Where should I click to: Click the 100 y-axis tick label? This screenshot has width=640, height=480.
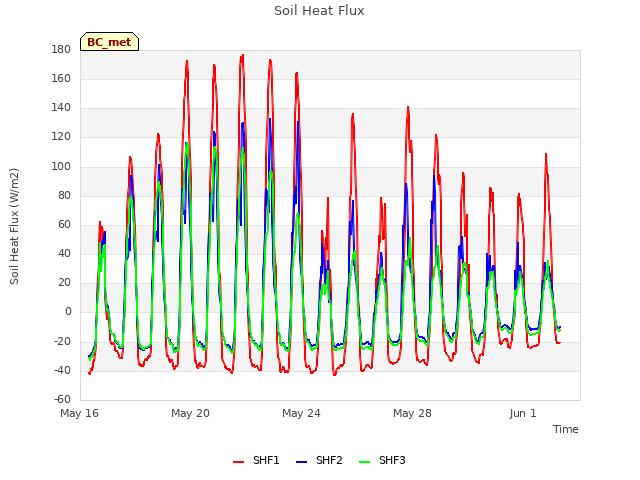point(61,166)
